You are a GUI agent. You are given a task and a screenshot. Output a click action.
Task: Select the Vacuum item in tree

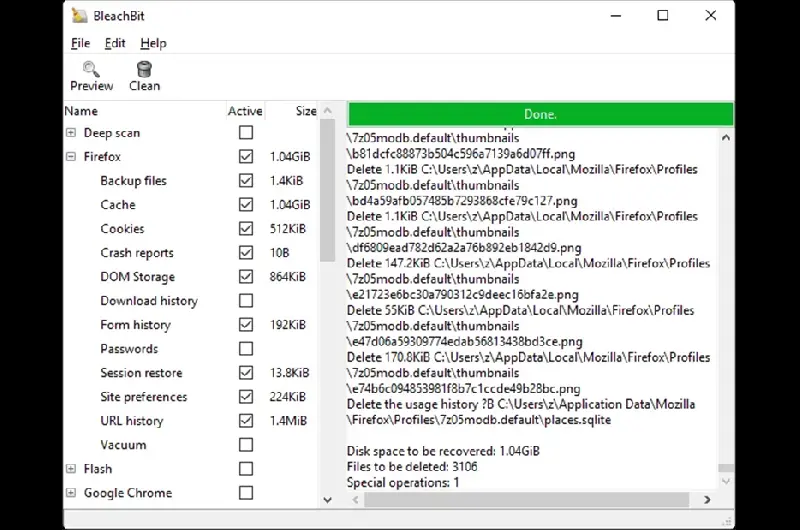pos(123,445)
